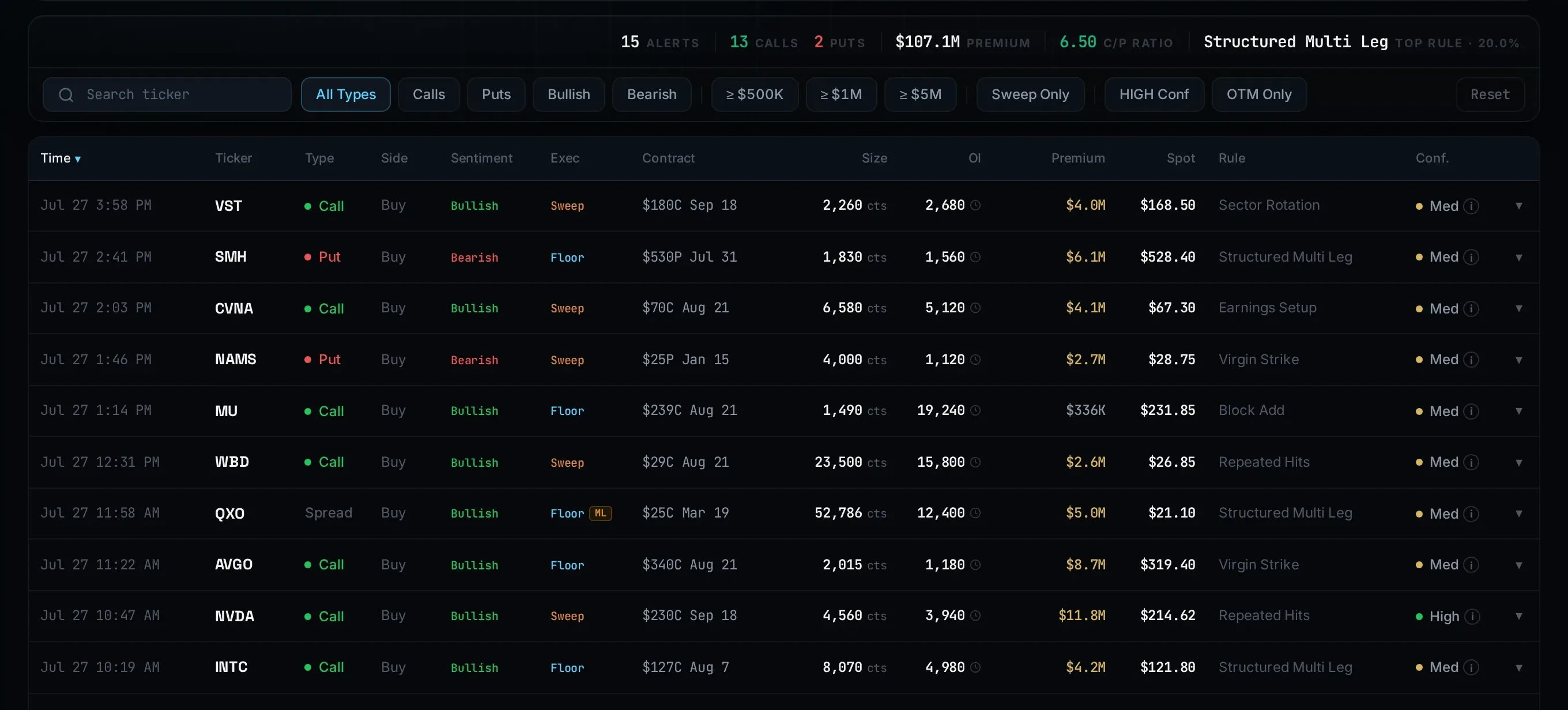Click the search magnifier icon

(66, 95)
